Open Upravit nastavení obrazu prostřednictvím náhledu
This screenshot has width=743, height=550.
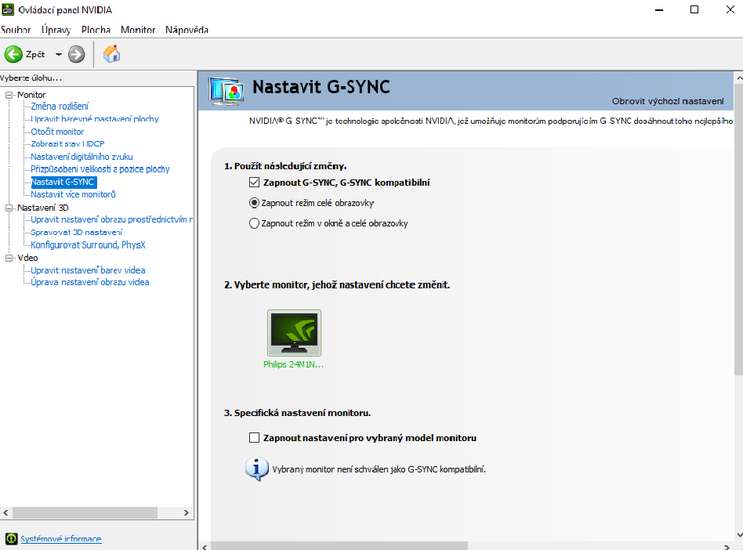tap(111, 219)
